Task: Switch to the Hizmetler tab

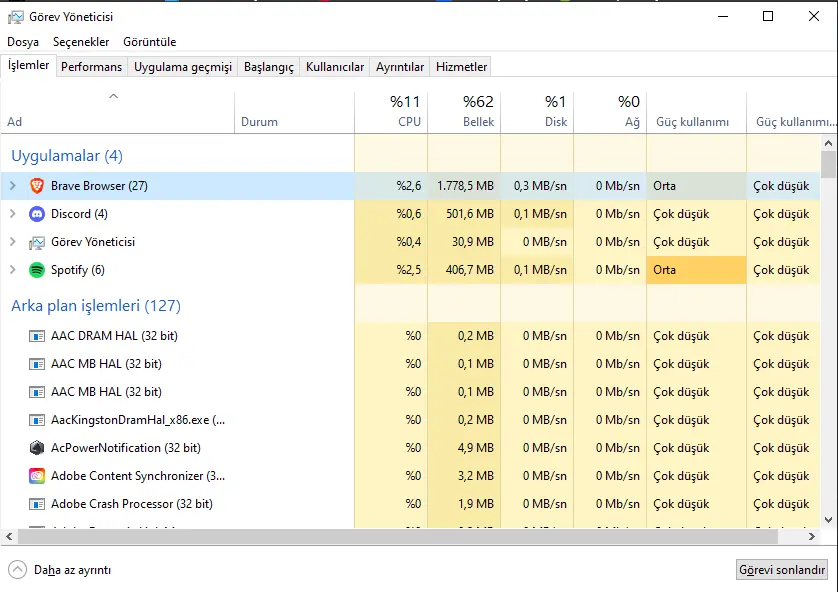Action: (461, 67)
